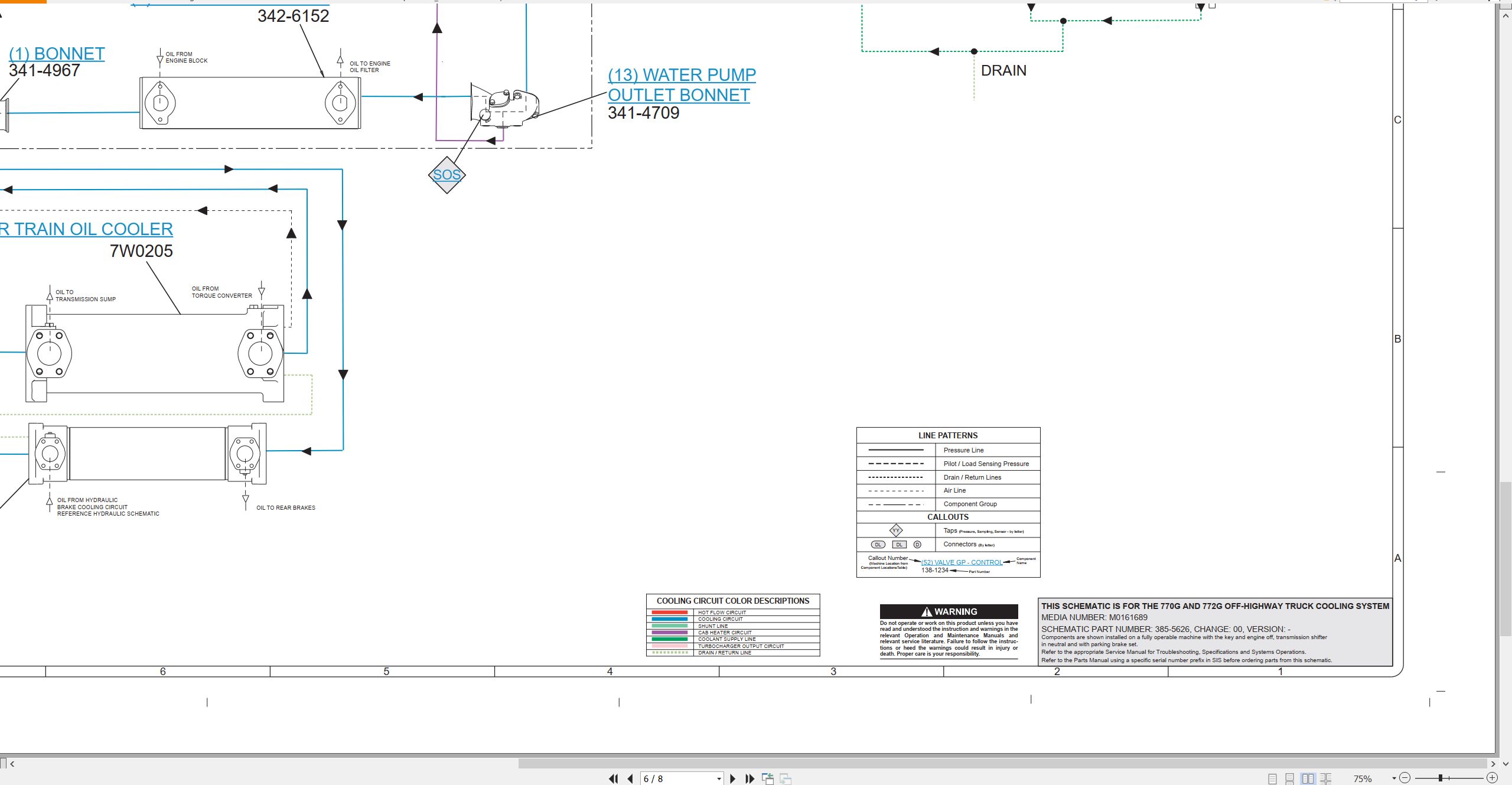Click part number 341-4709

pyautogui.click(x=644, y=113)
